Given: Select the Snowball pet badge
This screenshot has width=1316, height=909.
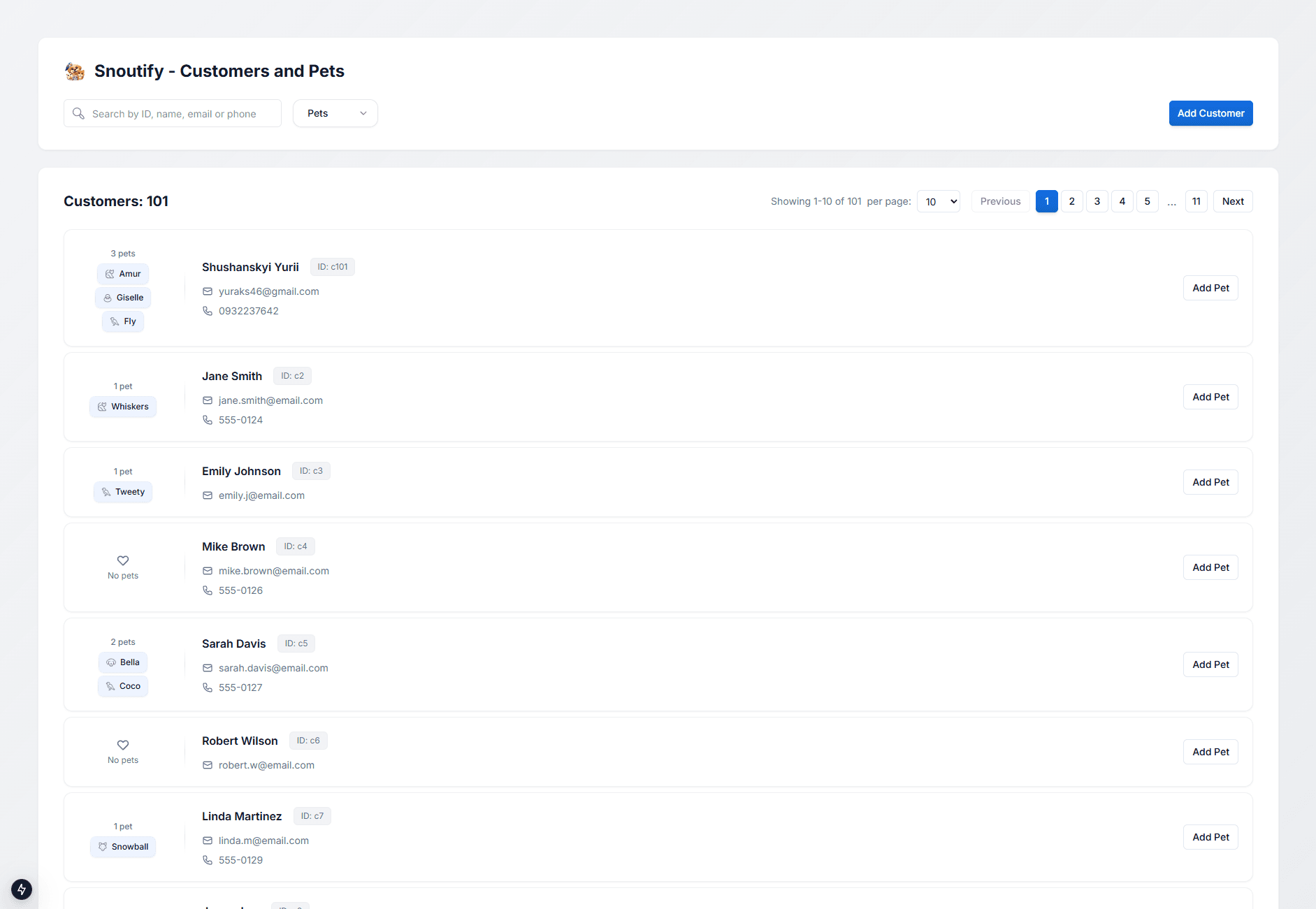Looking at the screenshot, I should point(123,846).
